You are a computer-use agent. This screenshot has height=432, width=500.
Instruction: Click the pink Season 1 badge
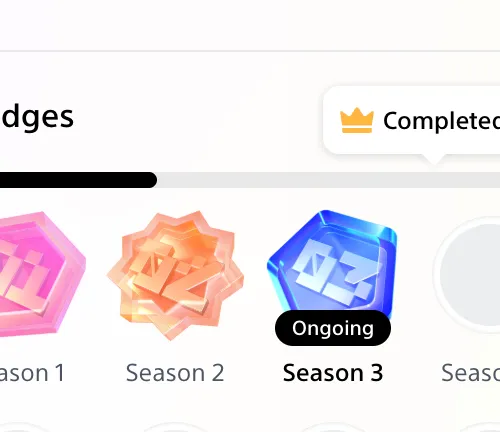(x=42, y=273)
